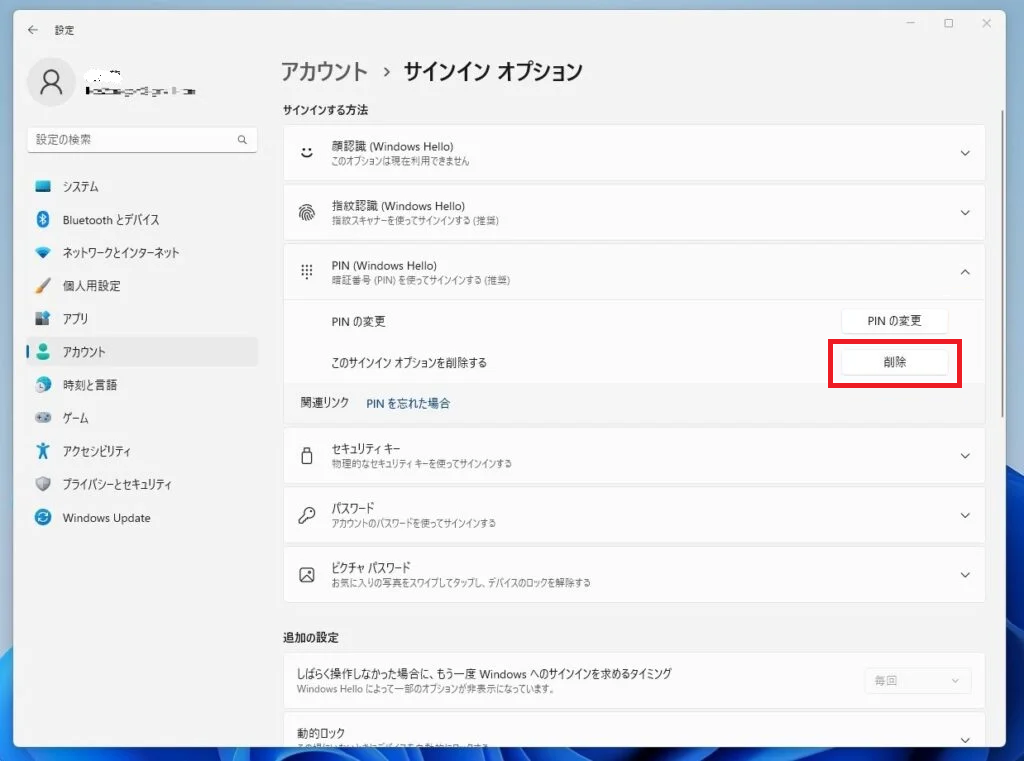Click the システム monitor icon
1024x761 pixels.
43,187
